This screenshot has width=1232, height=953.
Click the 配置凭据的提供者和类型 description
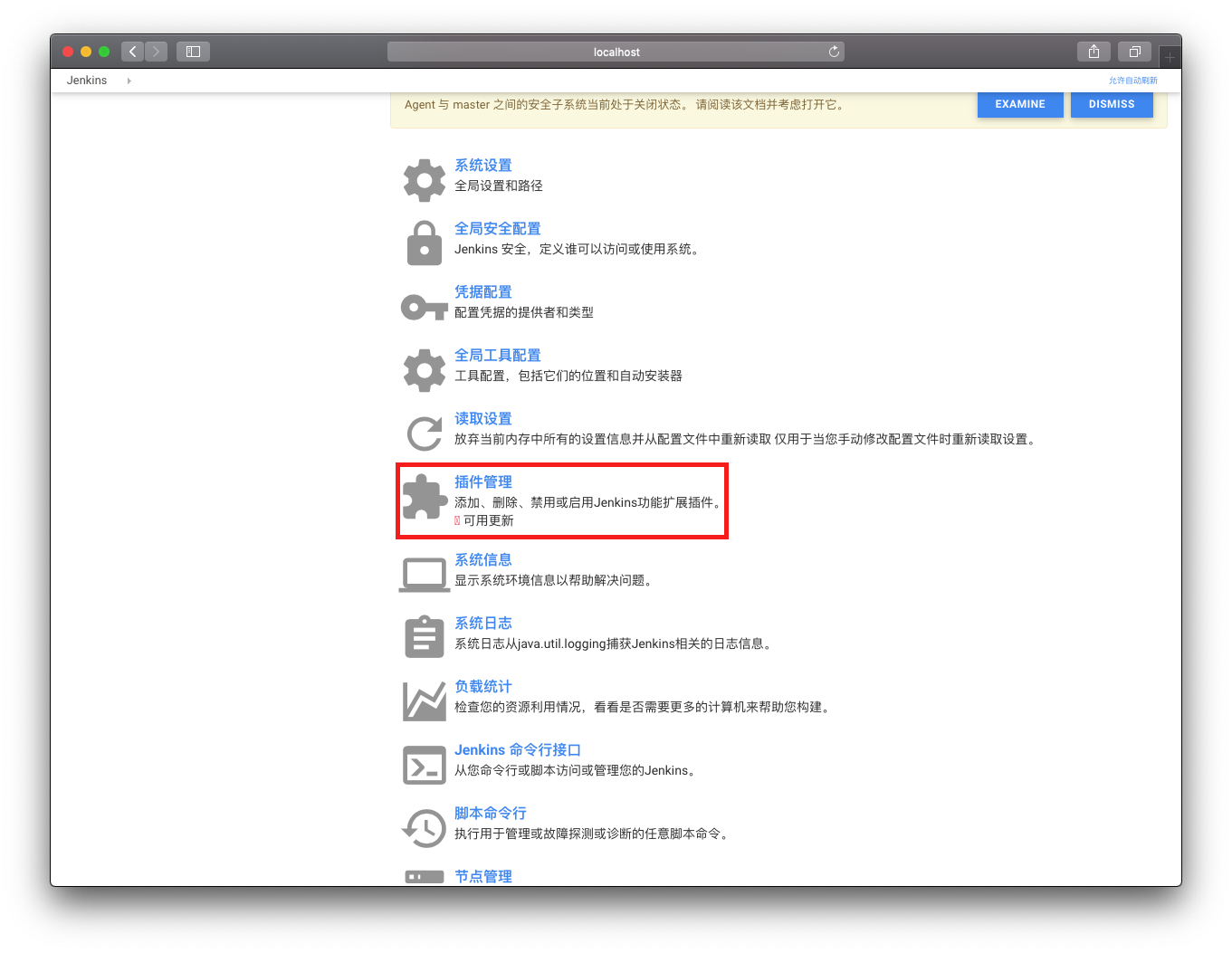524,312
